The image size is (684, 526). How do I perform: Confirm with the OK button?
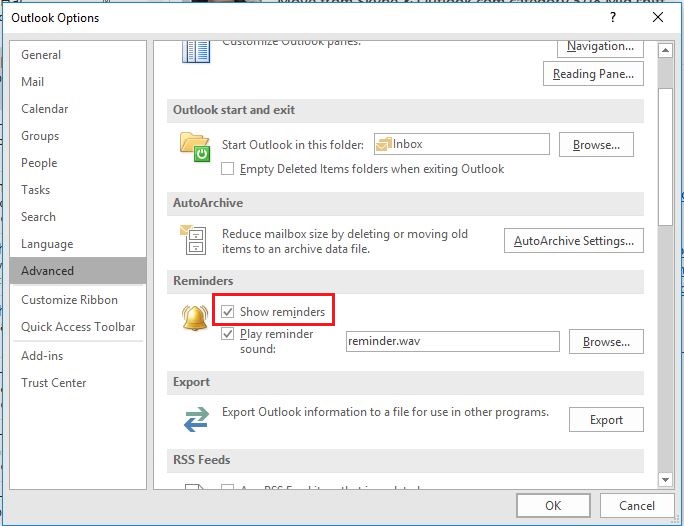pyautogui.click(x=553, y=506)
